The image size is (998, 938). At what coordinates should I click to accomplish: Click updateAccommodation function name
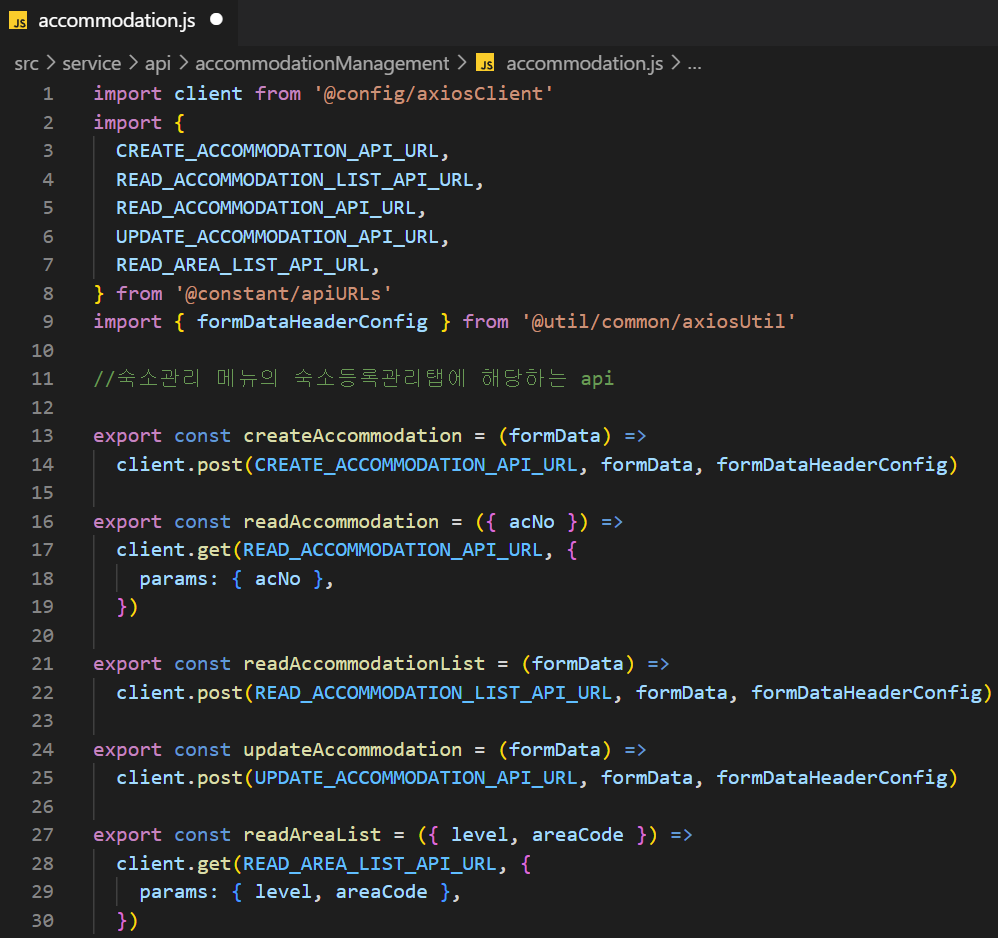[353, 750]
